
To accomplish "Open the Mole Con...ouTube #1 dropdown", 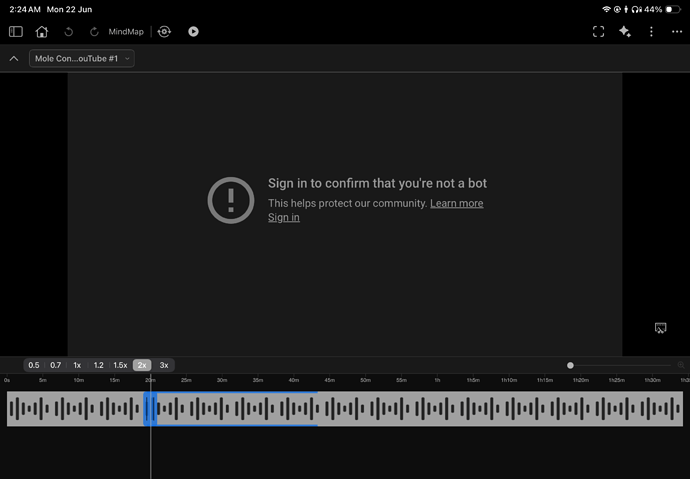I will tap(82, 59).
